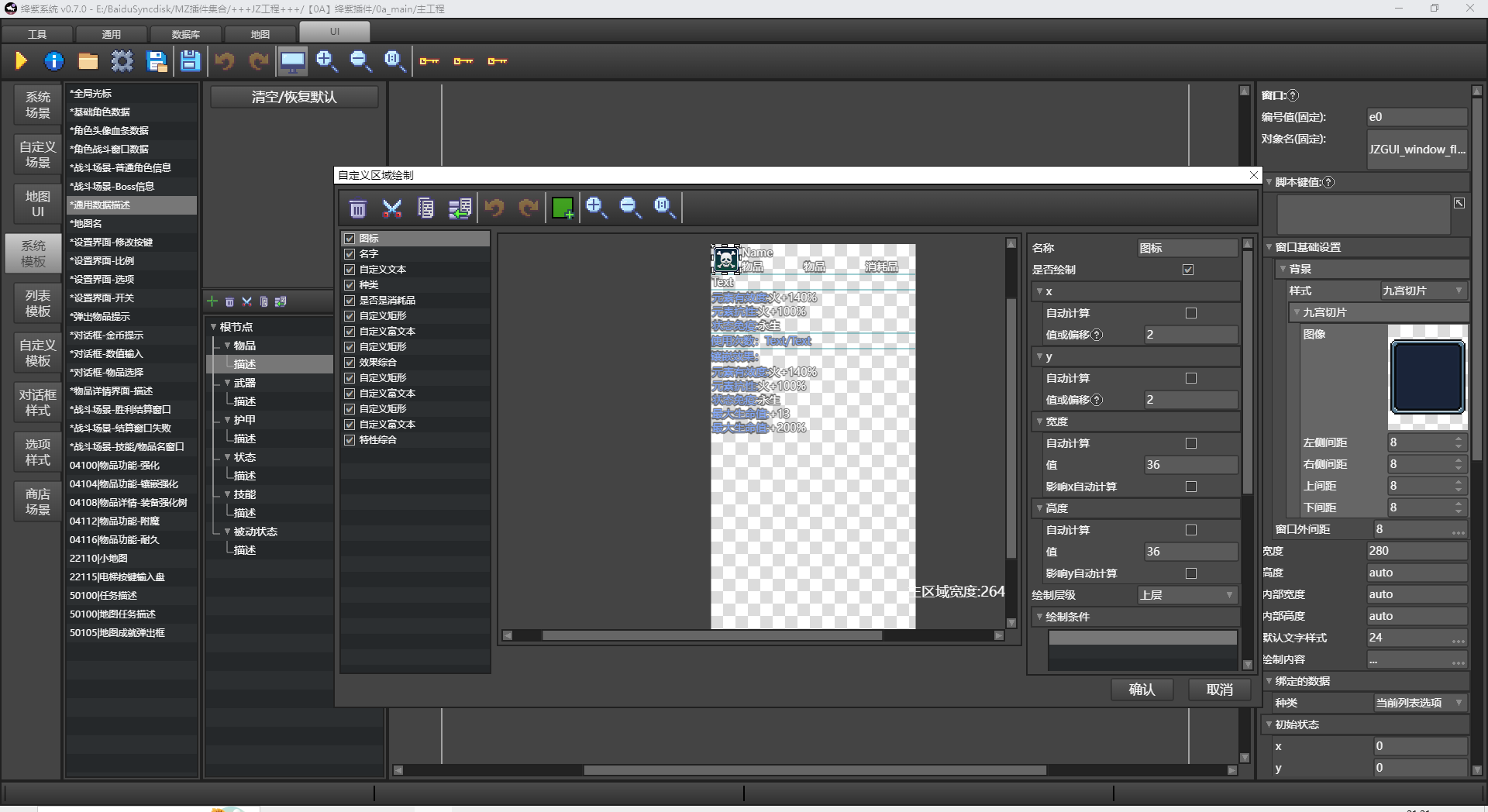Switch to the 数据库 tab
The height and width of the screenshot is (812, 1488).
pos(186,34)
